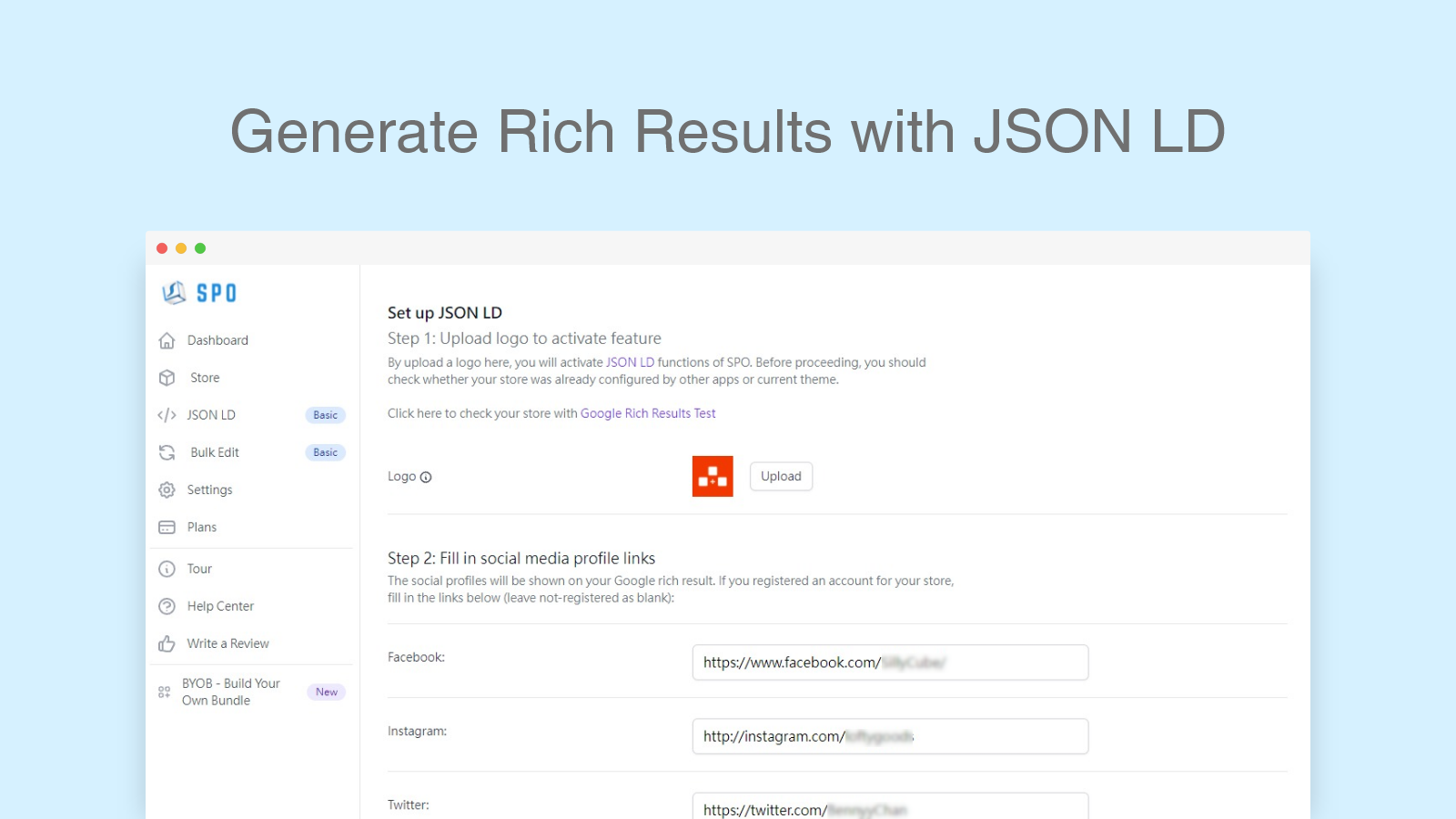Click the Plans card icon
The image size is (1456, 819).
coord(167,527)
